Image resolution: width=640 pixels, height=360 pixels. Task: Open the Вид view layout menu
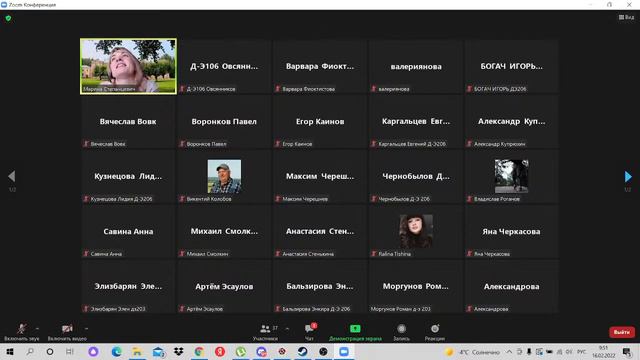(627, 17)
